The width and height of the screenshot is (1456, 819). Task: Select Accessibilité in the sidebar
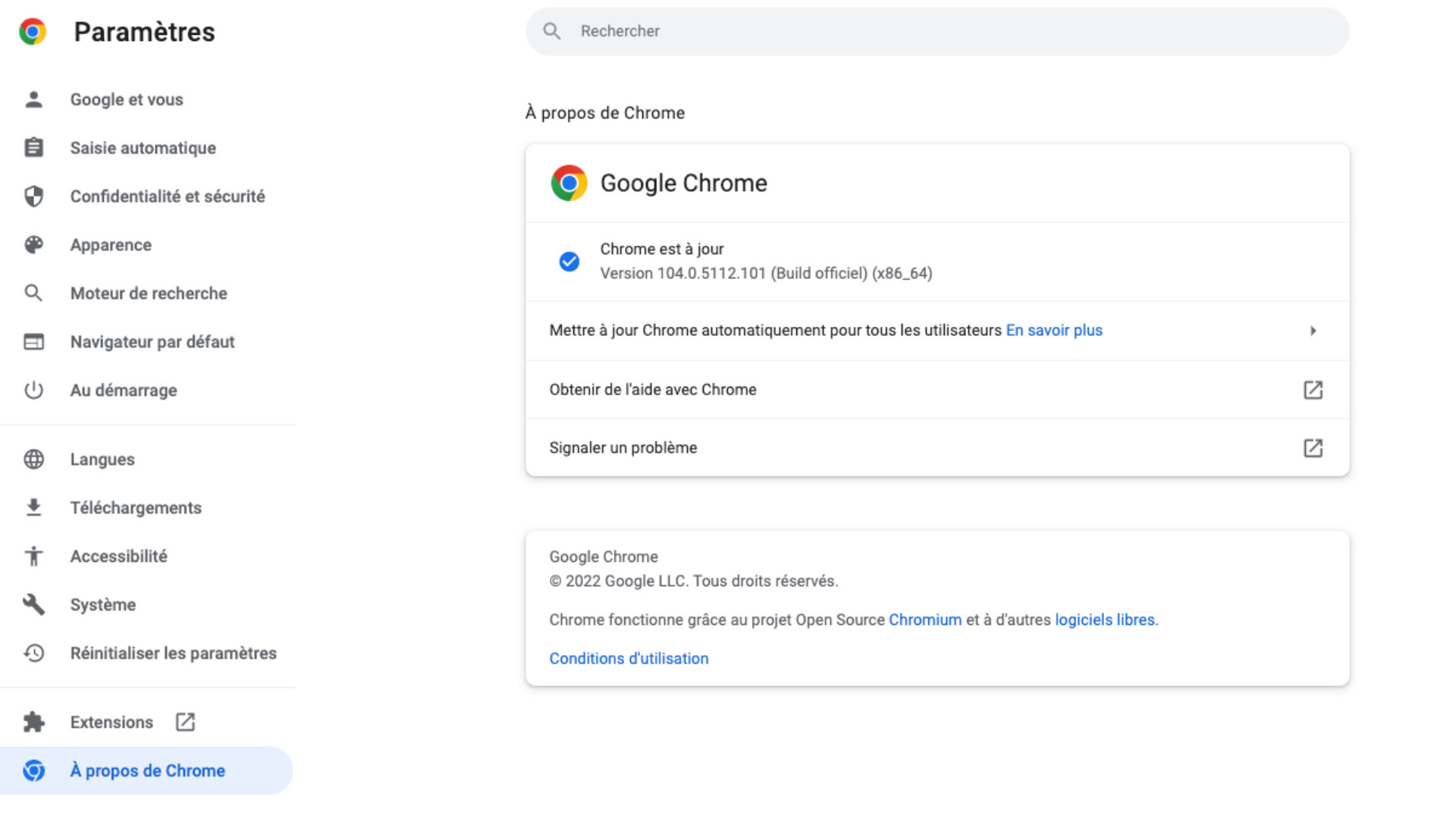point(119,557)
